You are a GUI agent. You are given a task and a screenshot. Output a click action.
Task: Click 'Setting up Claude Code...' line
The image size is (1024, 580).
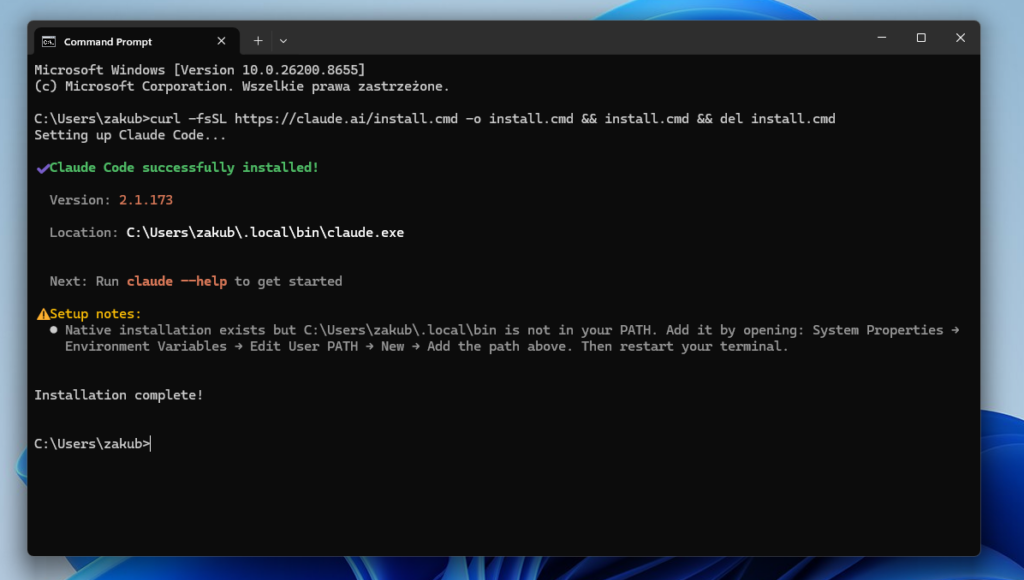(130, 135)
